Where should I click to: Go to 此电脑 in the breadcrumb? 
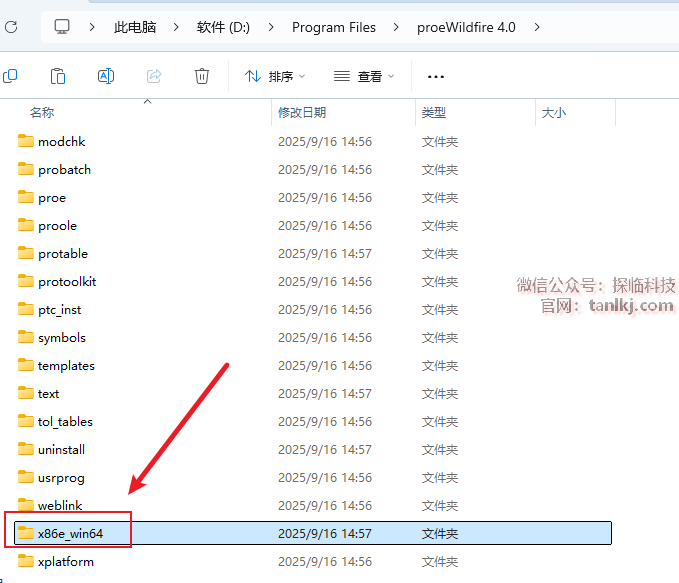point(135,27)
